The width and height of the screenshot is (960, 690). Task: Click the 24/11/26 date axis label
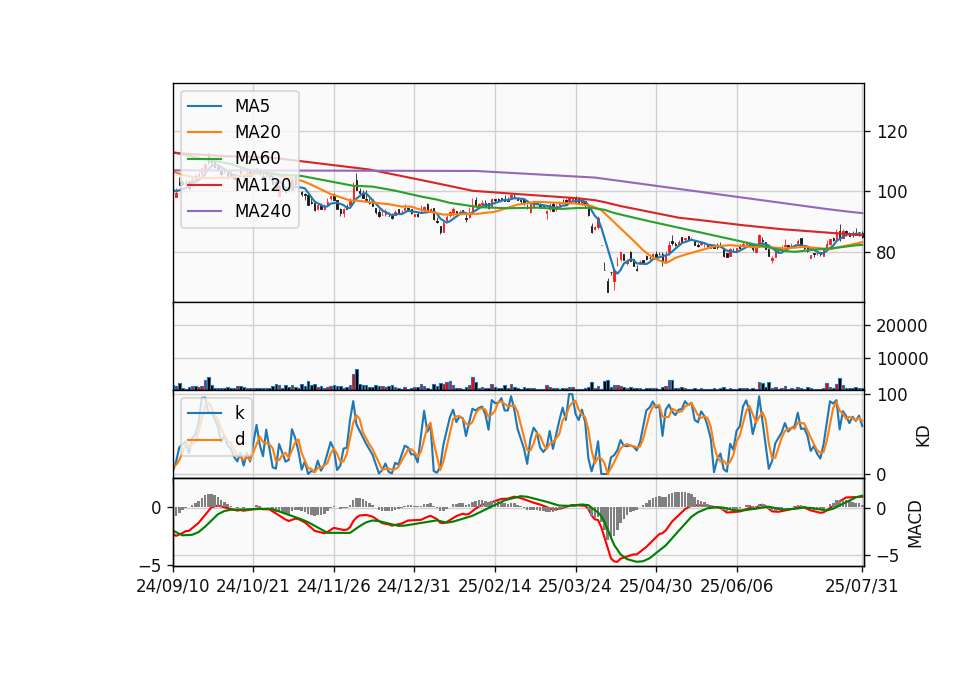(x=334, y=586)
